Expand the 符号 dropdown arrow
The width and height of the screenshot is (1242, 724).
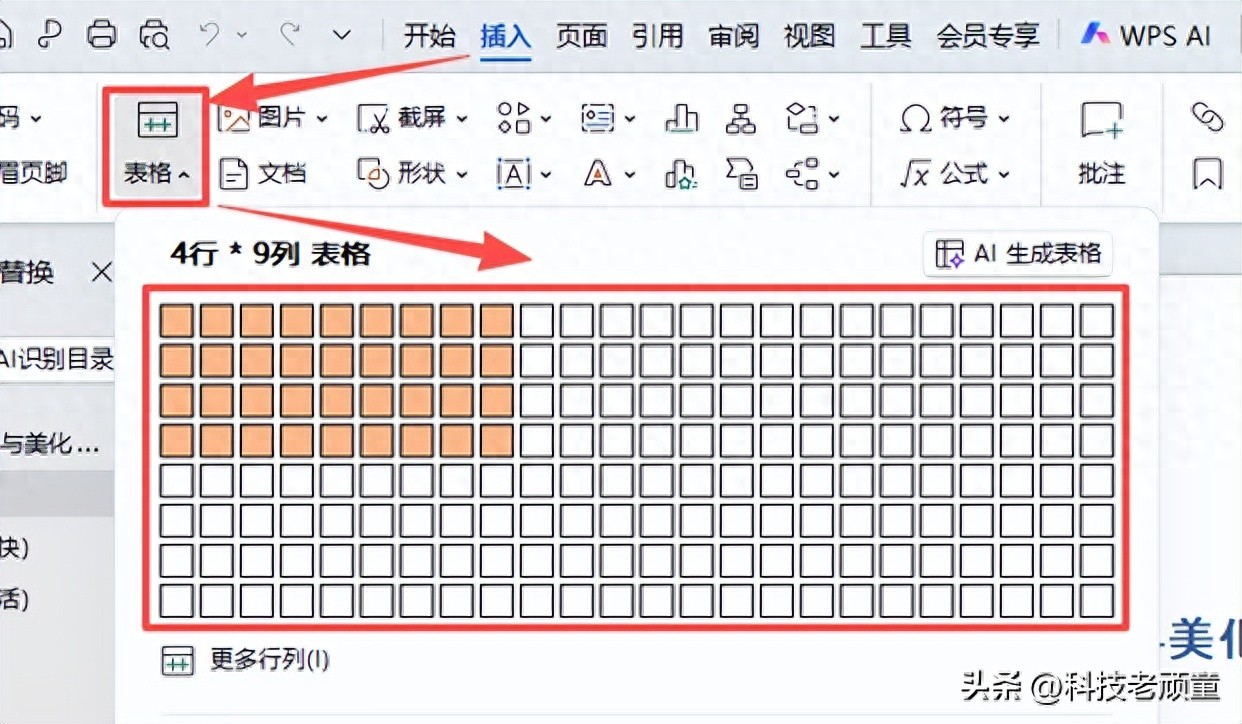click(1003, 120)
